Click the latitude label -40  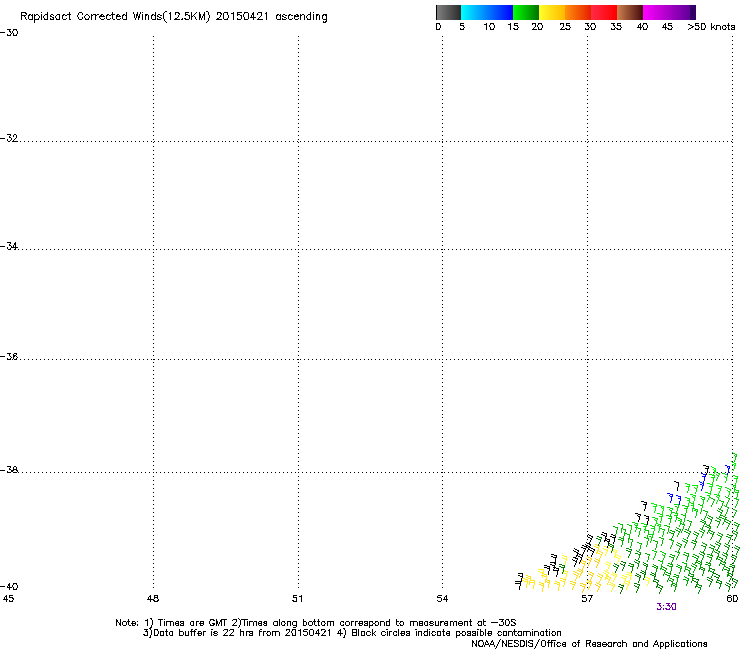(9, 586)
